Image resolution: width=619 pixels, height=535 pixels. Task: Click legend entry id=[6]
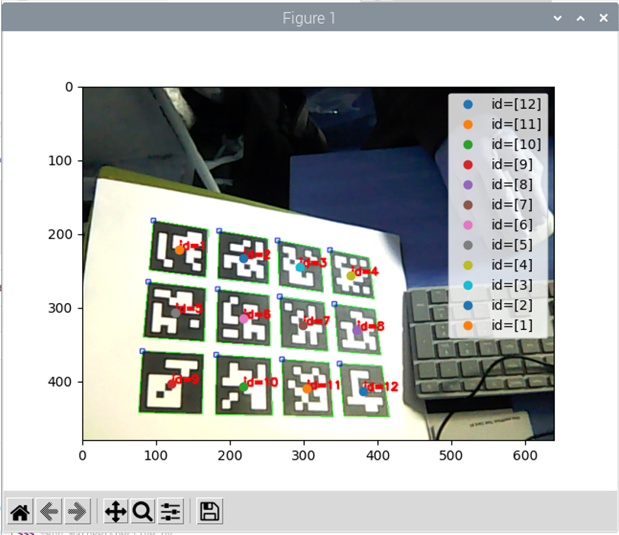(x=498, y=225)
